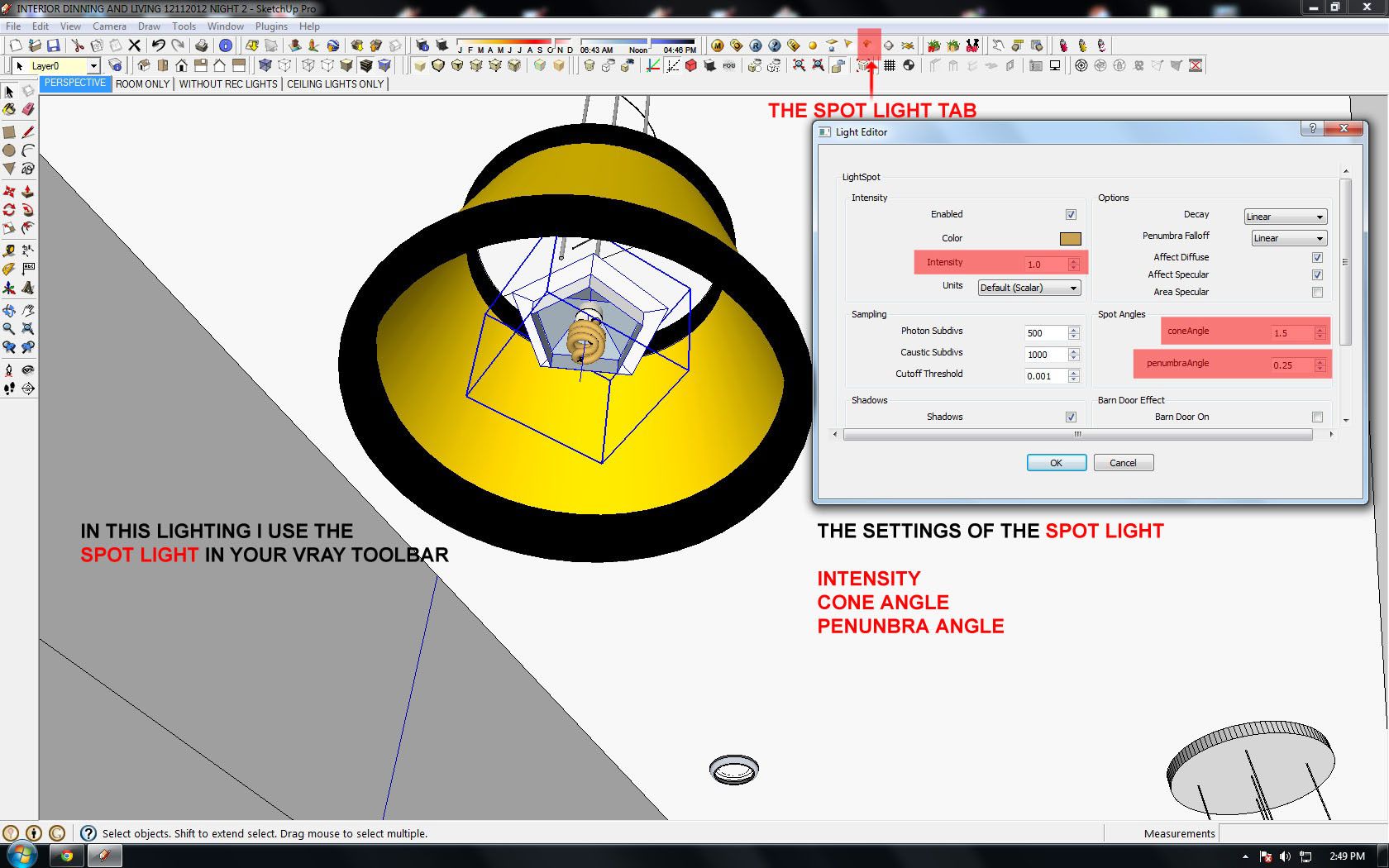
Task: Adjust penumbraAngle stepper arrows
Action: click(x=1320, y=365)
